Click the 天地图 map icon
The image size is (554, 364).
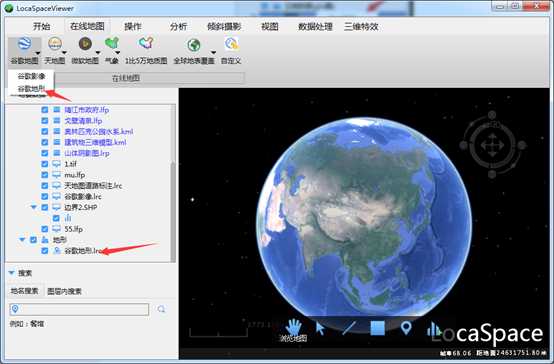click(55, 44)
